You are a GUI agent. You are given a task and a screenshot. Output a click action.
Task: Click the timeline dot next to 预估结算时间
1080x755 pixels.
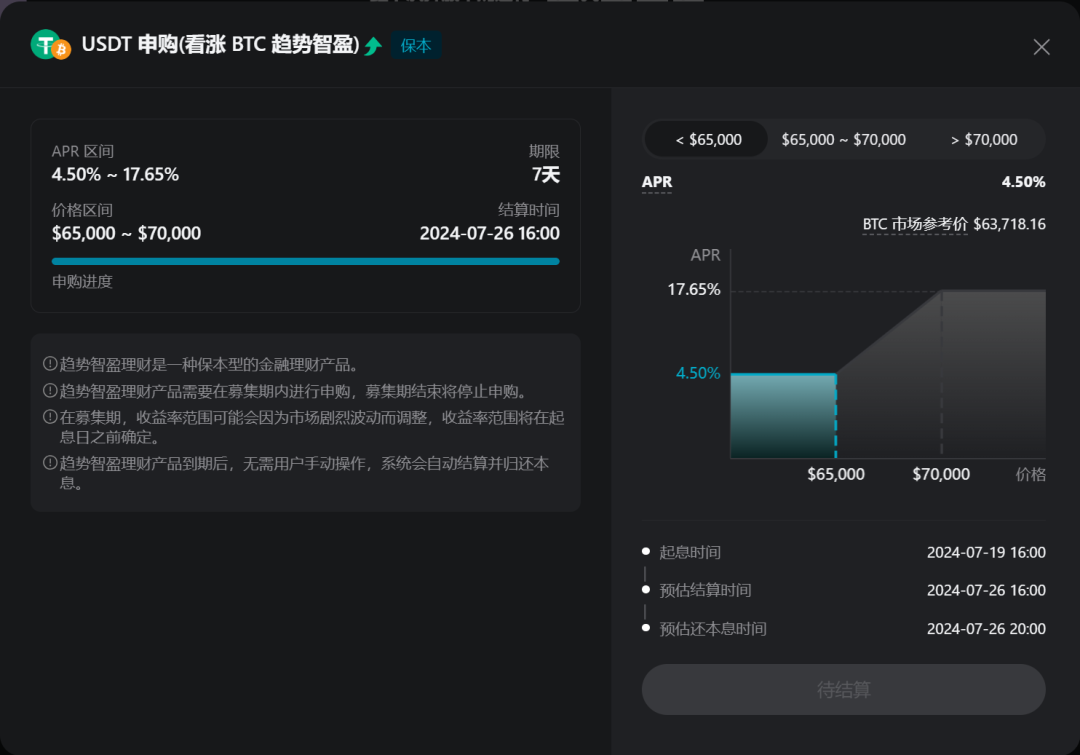[646, 590]
